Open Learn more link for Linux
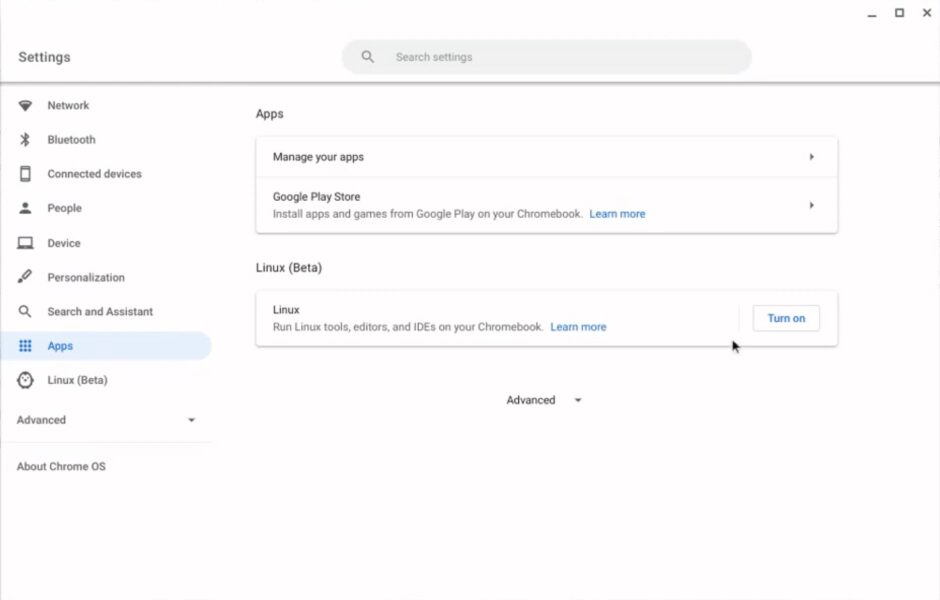Image resolution: width=940 pixels, height=600 pixels. pos(578,327)
